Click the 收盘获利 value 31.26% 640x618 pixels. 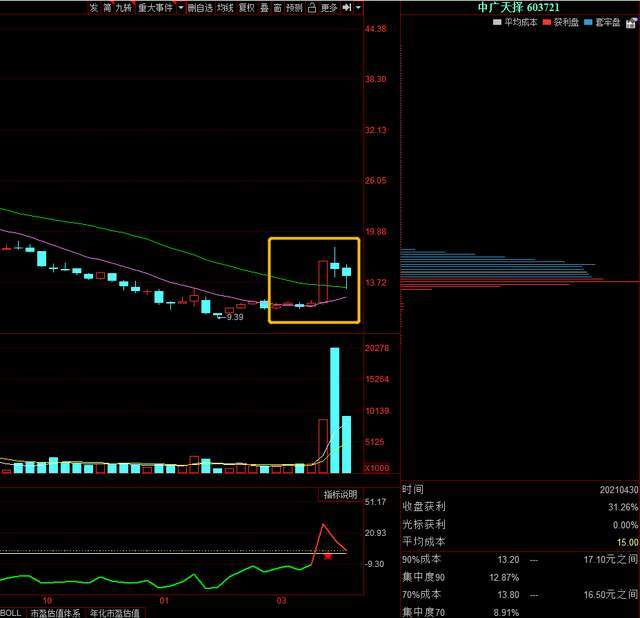coord(623,507)
